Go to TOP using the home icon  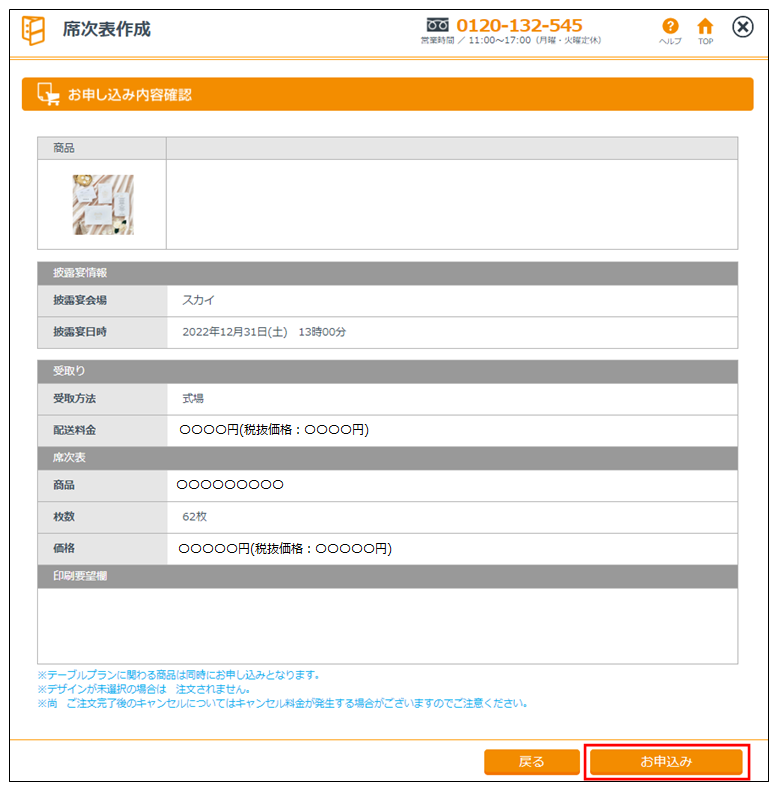tap(706, 27)
